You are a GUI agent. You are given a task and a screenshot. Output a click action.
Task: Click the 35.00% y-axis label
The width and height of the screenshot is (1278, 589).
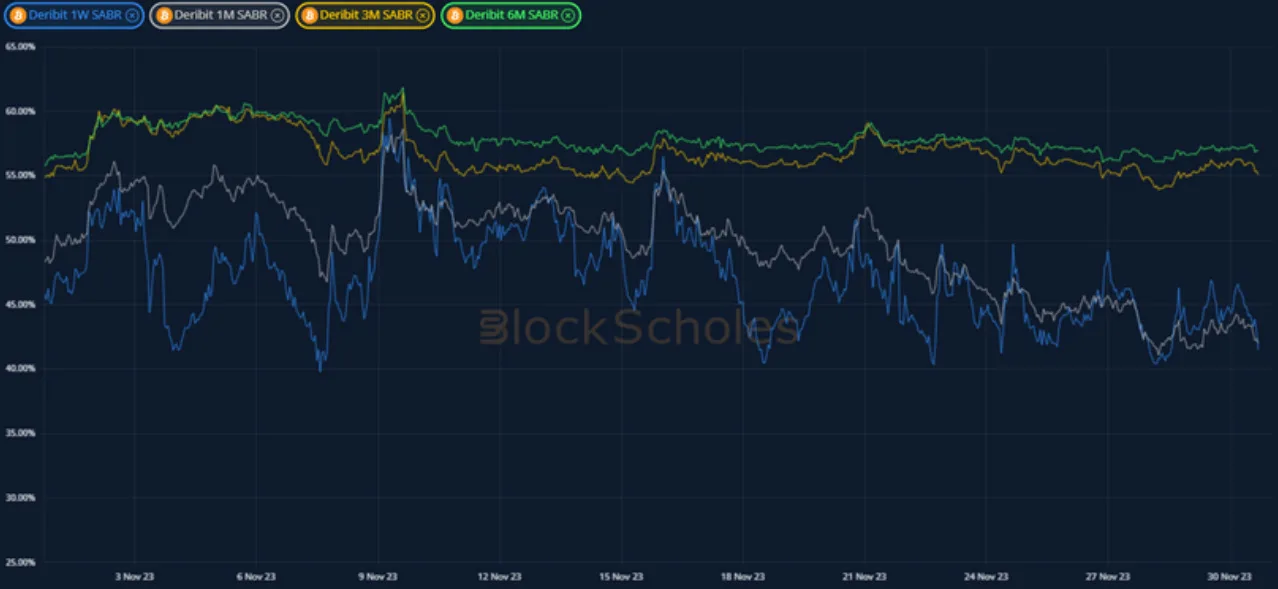(x=20, y=433)
